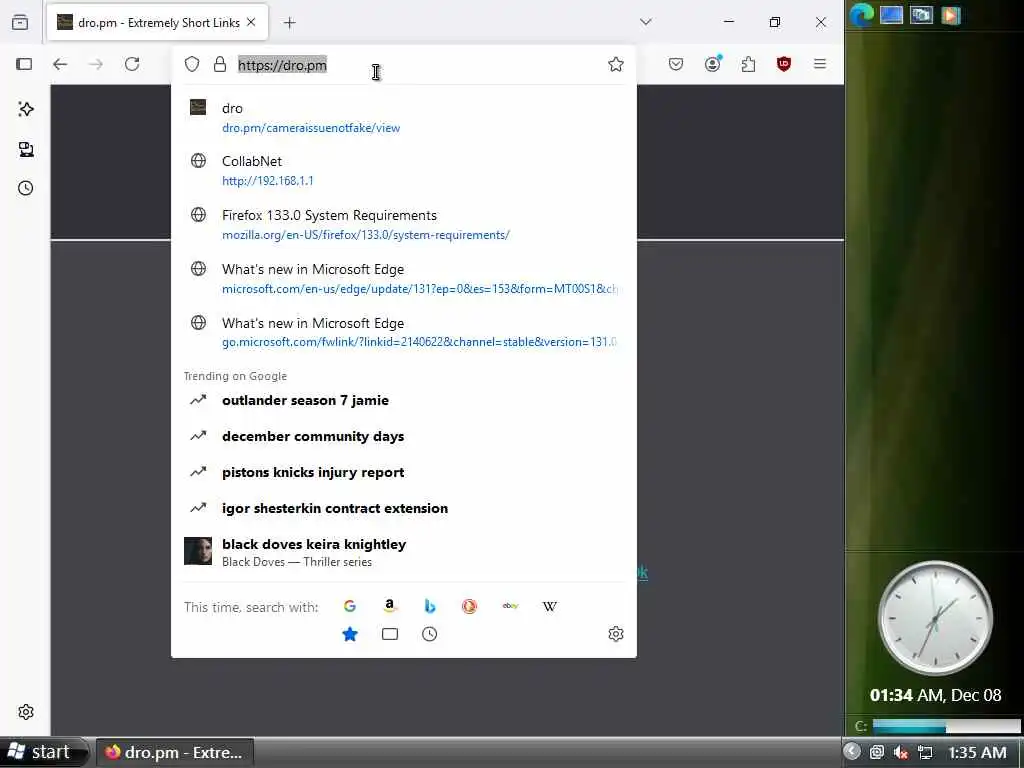The height and width of the screenshot is (768, 1024).
Task: Toggle the sidebar button in toolbar
Action: click(24, 64)
